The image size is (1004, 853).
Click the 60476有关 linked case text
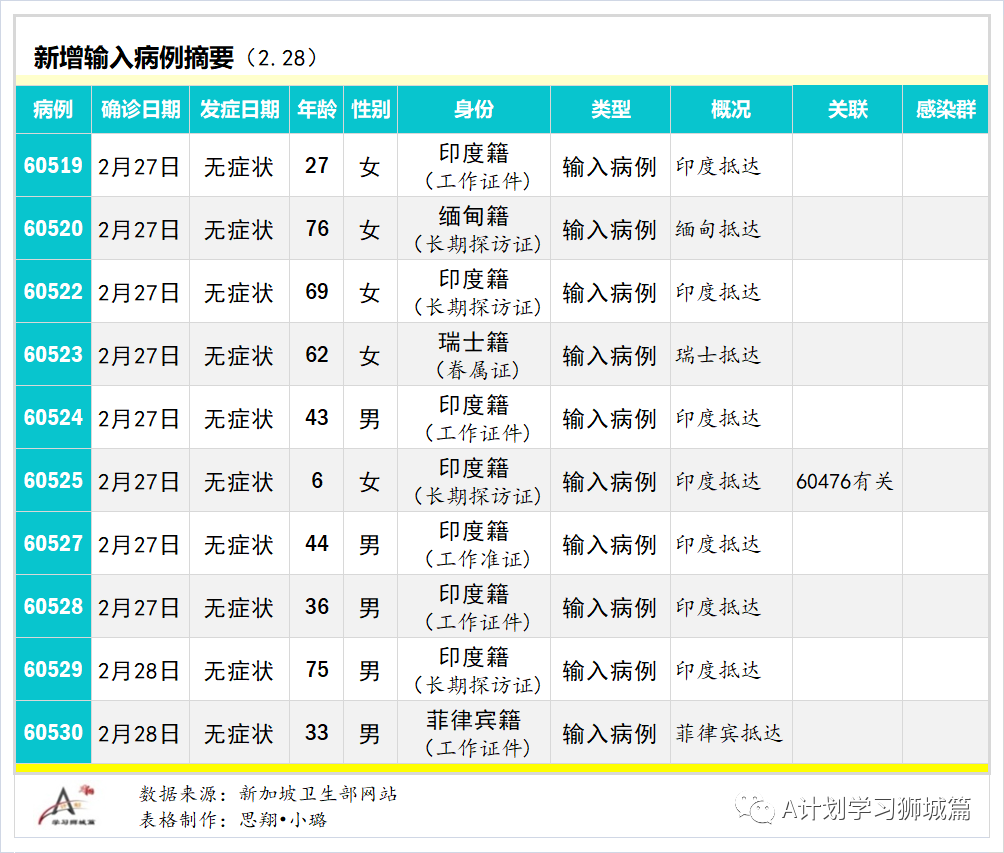(x=844, y=482)
